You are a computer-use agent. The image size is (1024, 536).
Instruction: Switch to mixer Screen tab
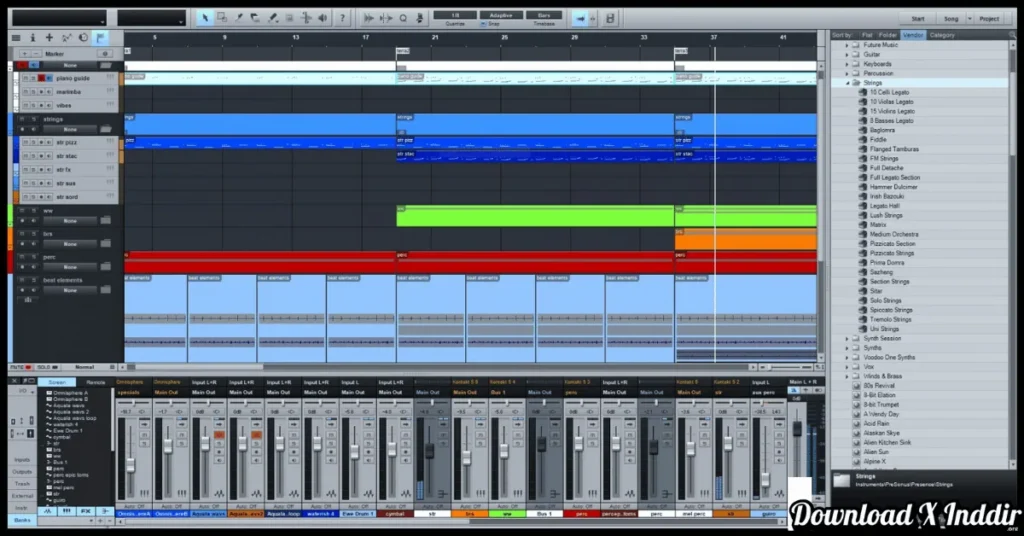pyautogui.click(x=57, y=383)
